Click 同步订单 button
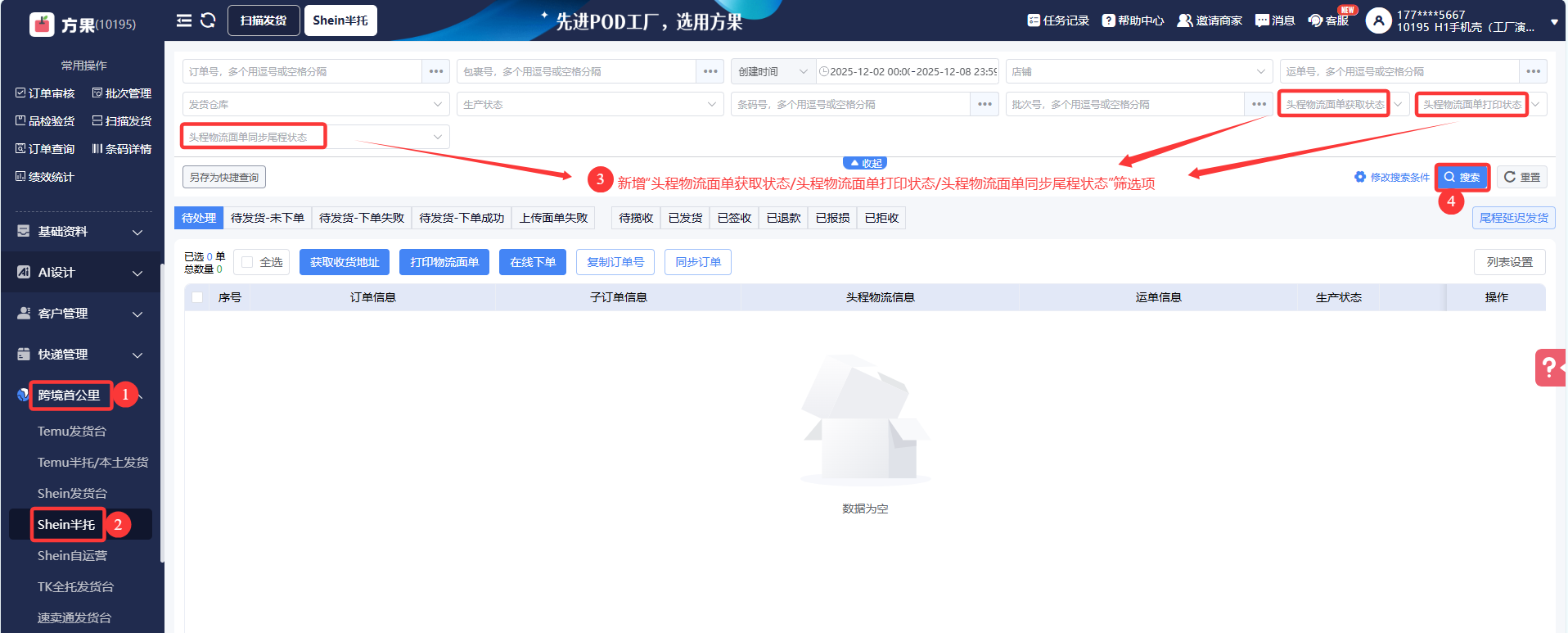This screenshot has height=633, width=1568. [x=698, y=262]
